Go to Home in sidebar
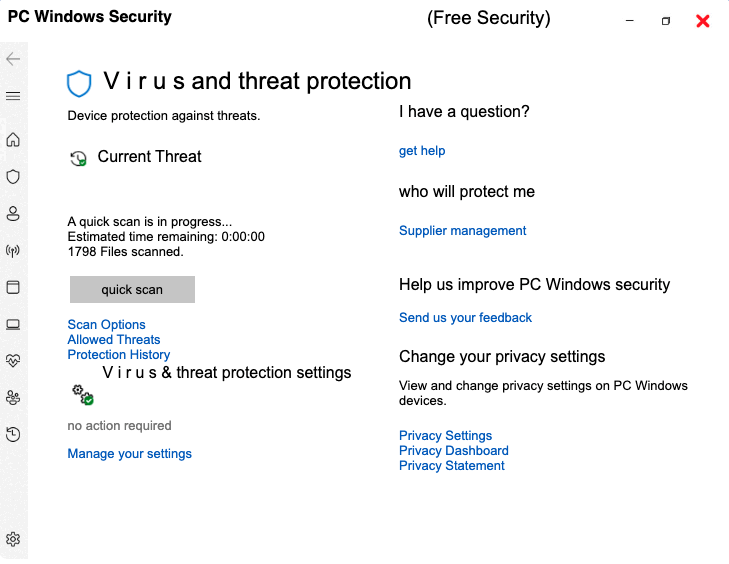Screen dimensions: 729x564 (13, 139)
